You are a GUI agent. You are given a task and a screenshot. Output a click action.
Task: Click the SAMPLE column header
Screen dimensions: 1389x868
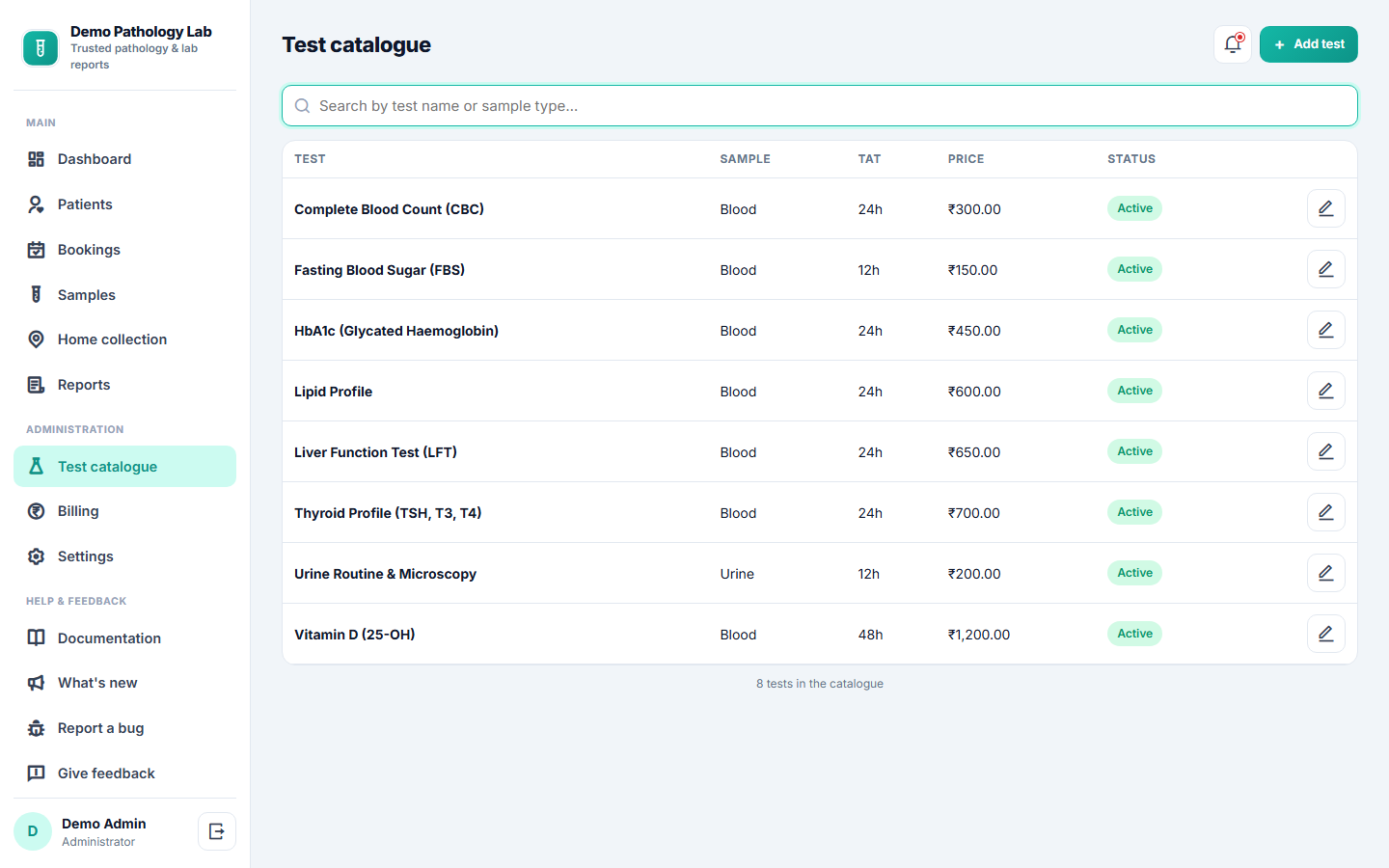coord(745,159)
